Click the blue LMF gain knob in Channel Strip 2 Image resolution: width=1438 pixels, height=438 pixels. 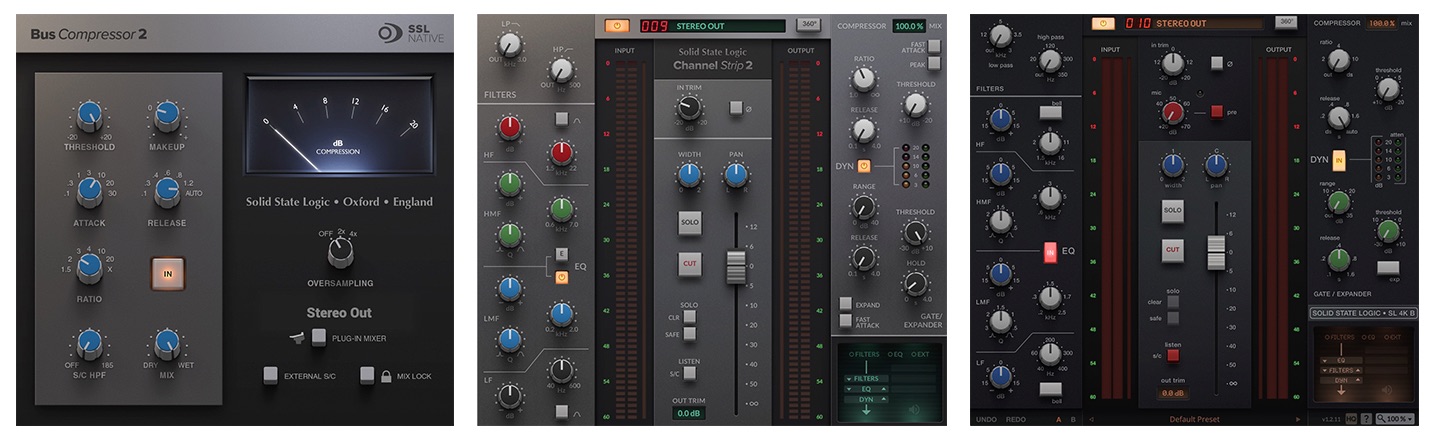coord(510,289)
